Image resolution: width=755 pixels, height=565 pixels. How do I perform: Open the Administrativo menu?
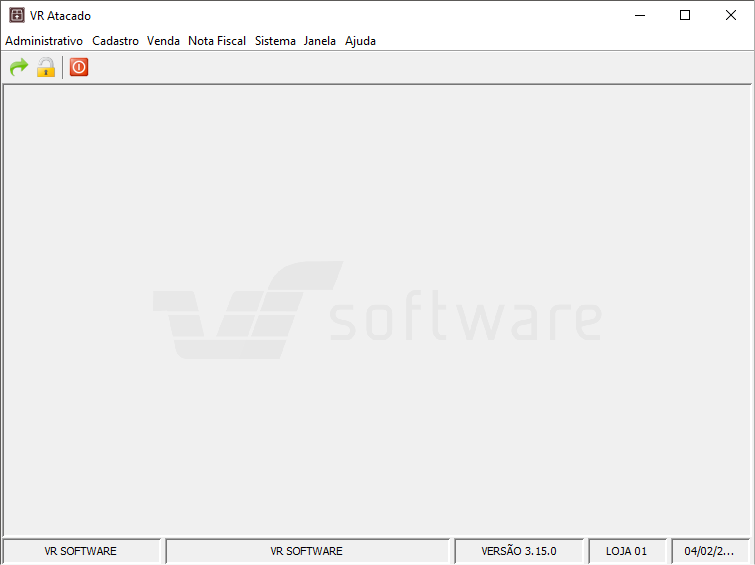point(44,41)
